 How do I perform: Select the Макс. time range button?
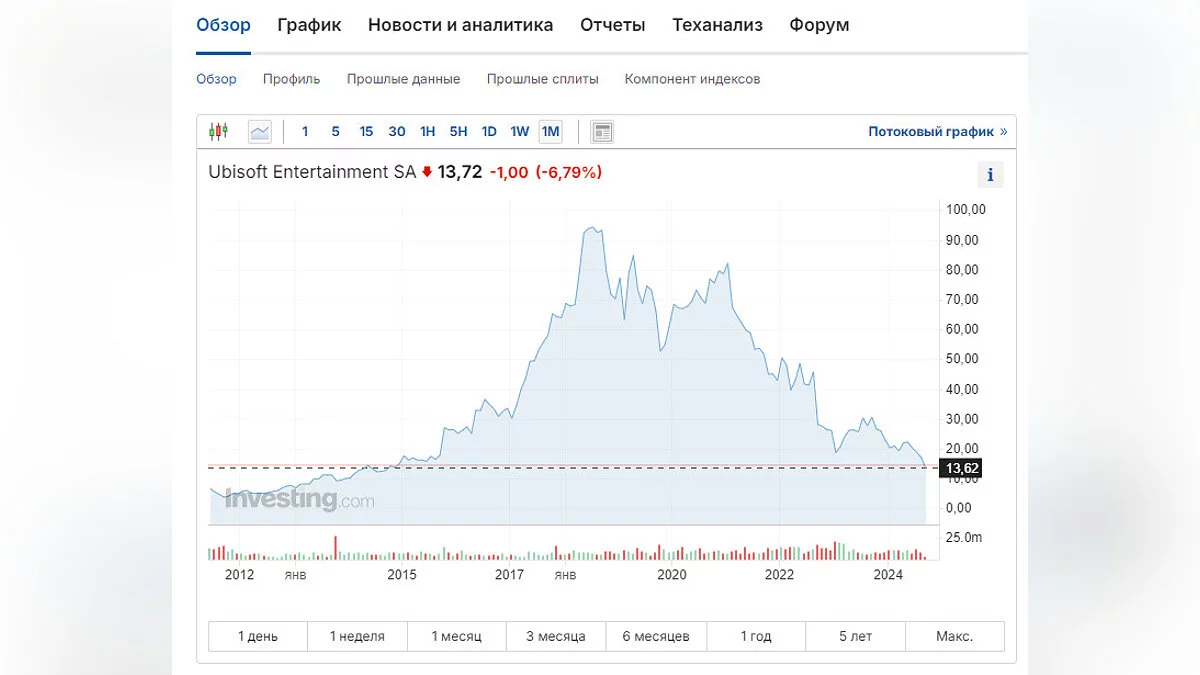(x=954, y=636)
